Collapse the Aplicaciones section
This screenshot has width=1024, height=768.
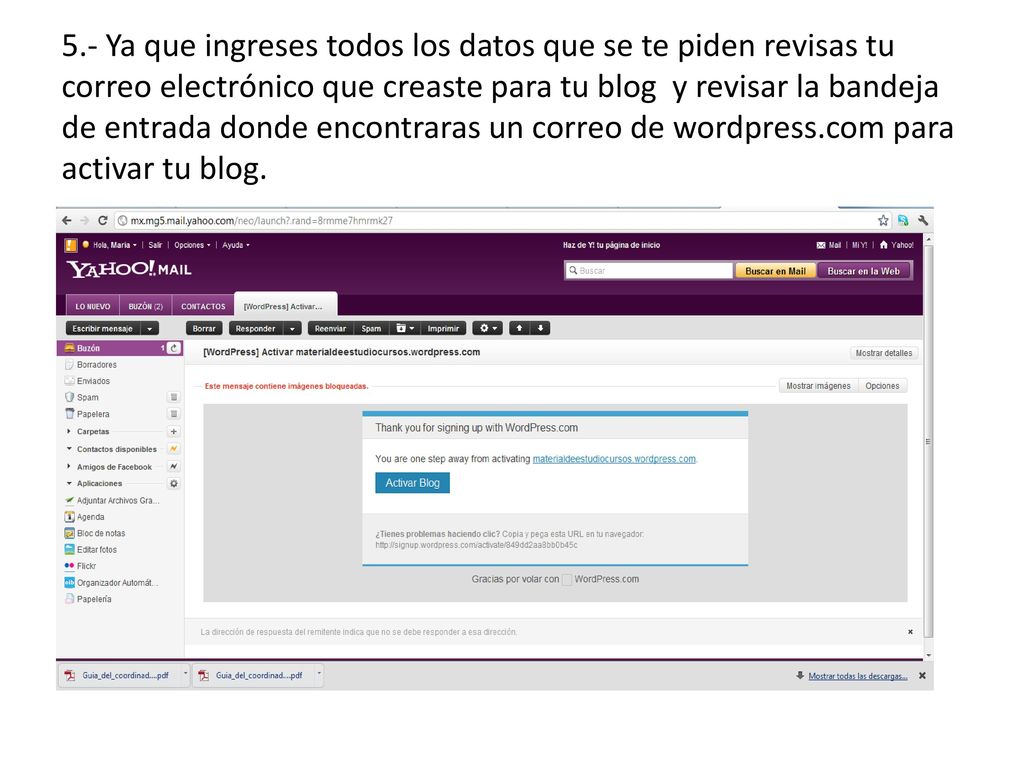(x=69, y=483)
